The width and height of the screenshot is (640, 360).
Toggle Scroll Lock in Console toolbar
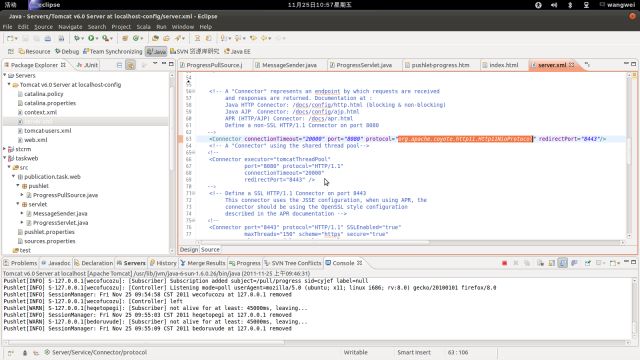[x=551, y=263]
